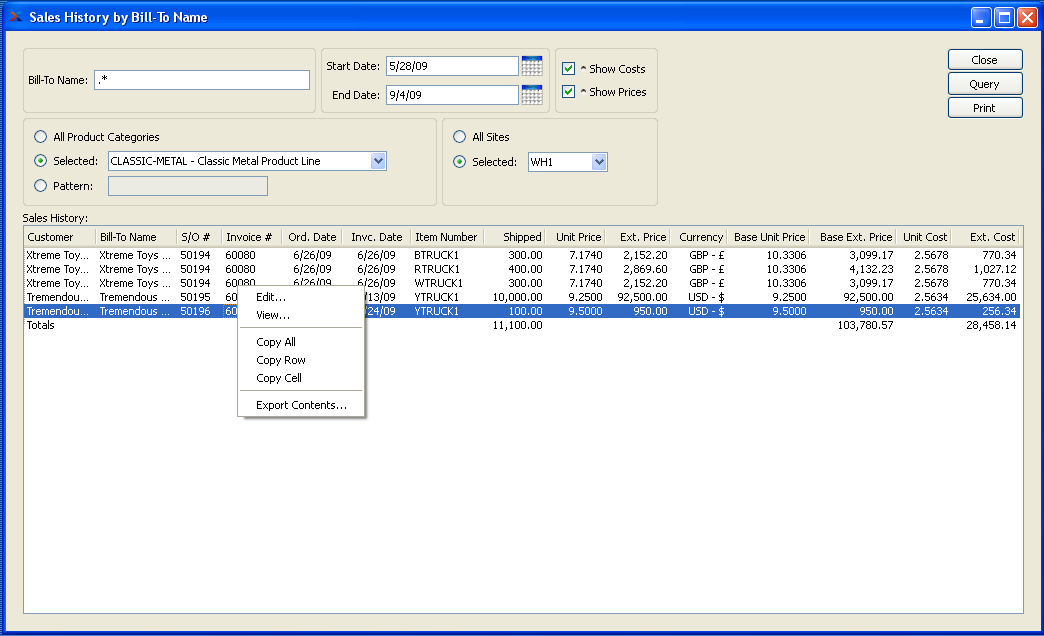Open the WH1 site dropdown
The height and width of the screenshot is (636, 1044).
tap(598, 162)
